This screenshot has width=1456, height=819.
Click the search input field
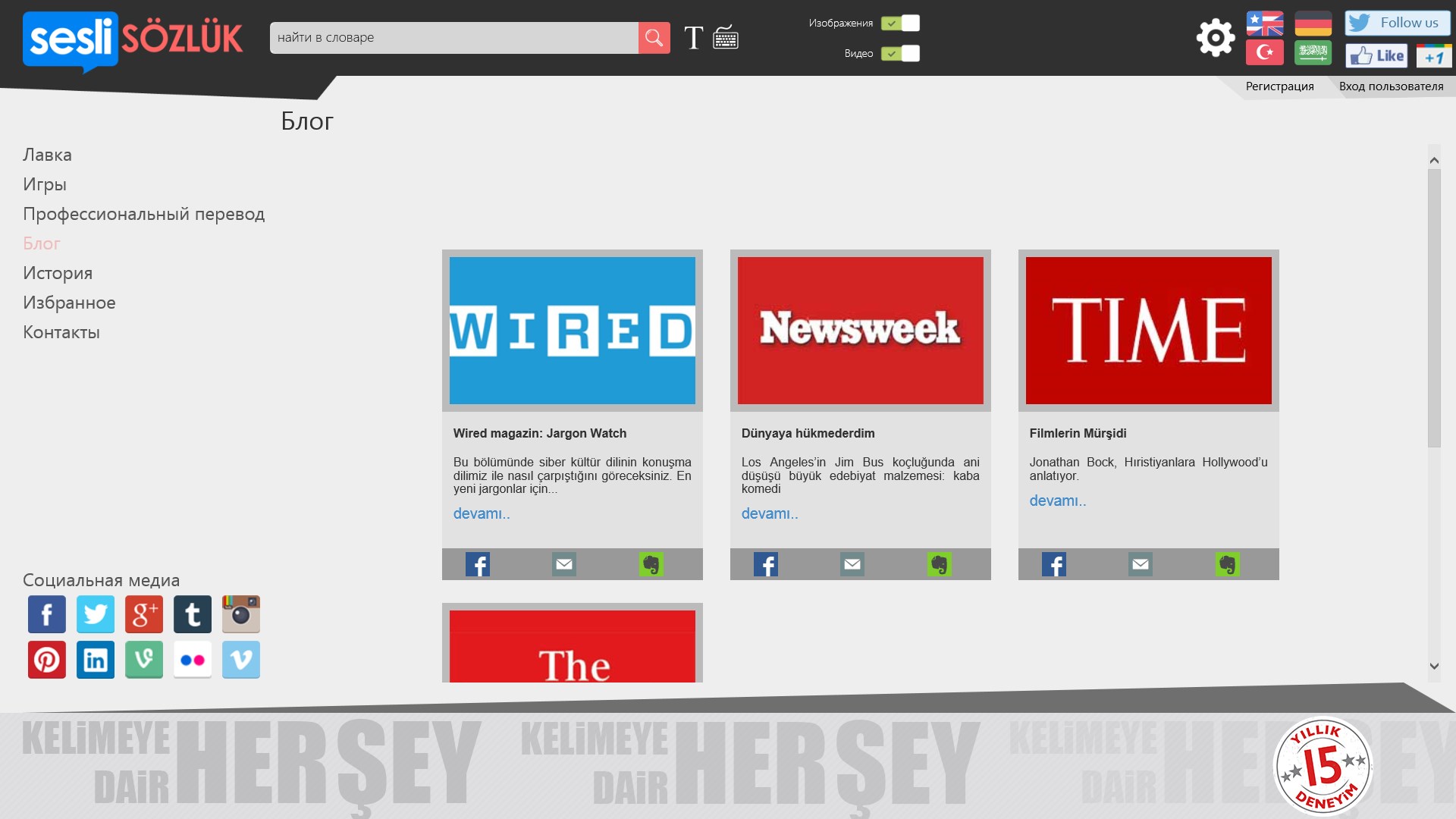454,37
